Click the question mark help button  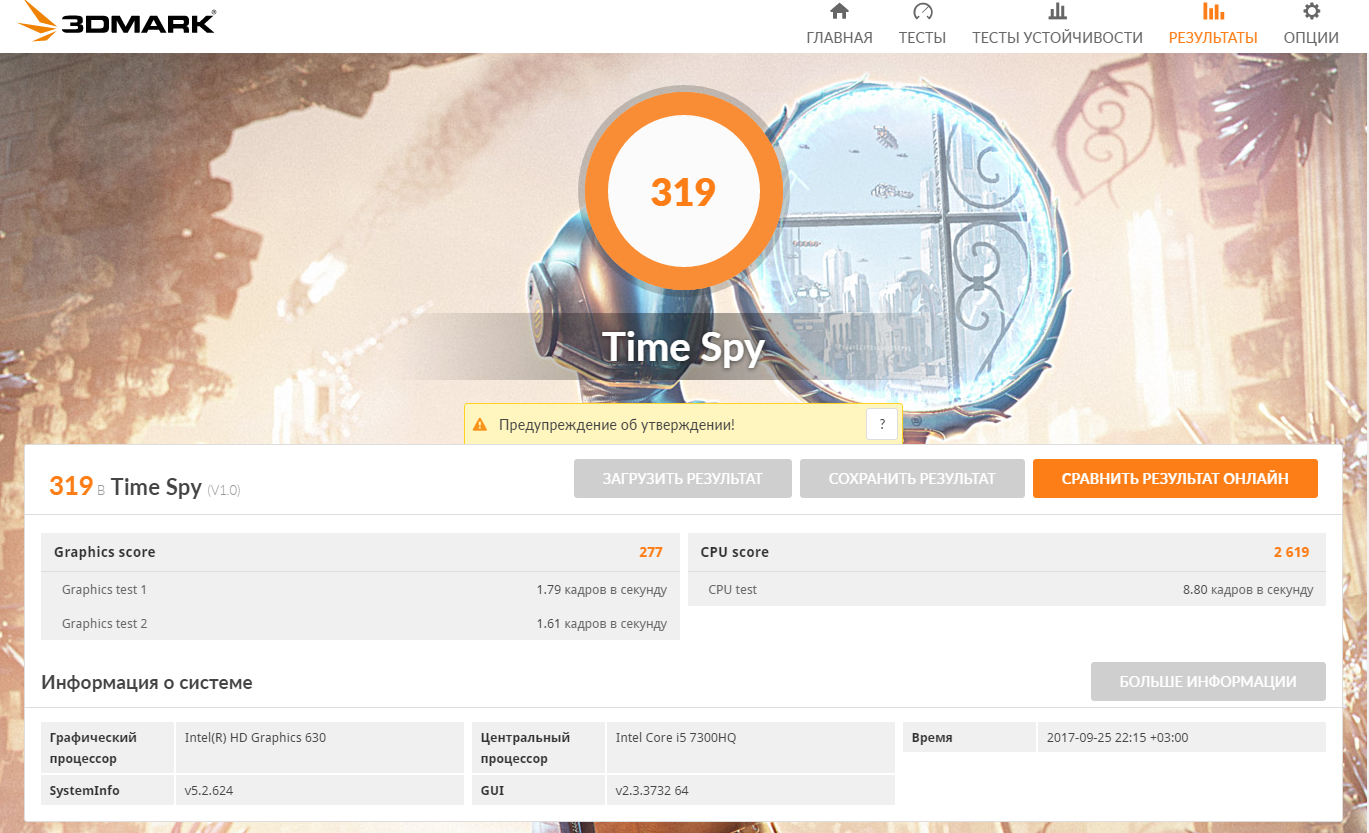coord(882,425)
